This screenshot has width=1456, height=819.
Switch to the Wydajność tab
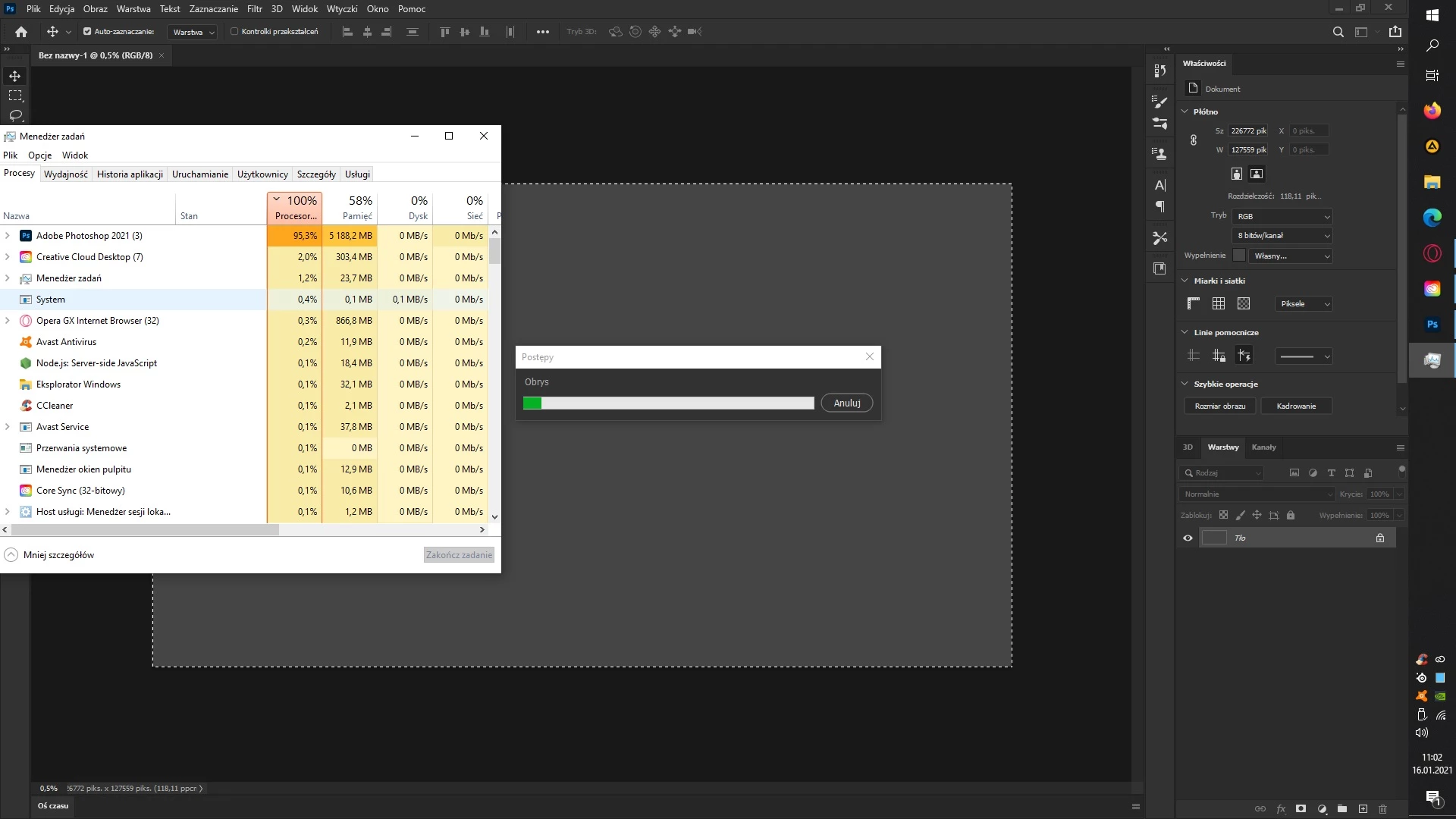coord(65,174)
